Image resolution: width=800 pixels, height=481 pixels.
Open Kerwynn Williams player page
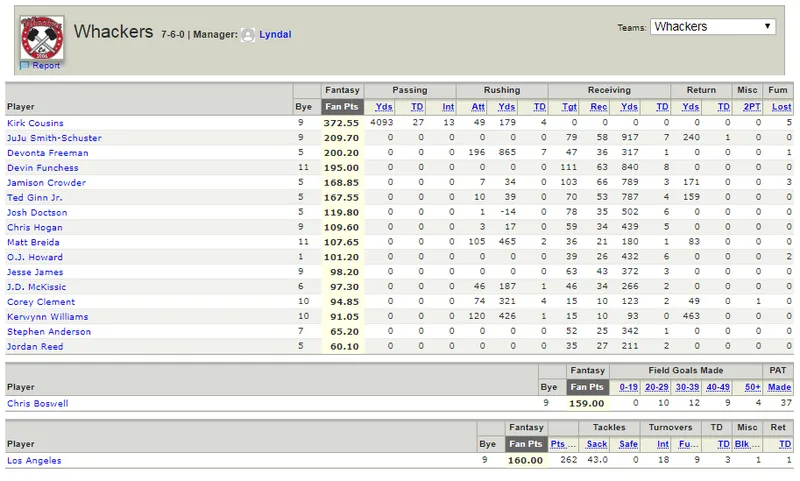point(47,317)
